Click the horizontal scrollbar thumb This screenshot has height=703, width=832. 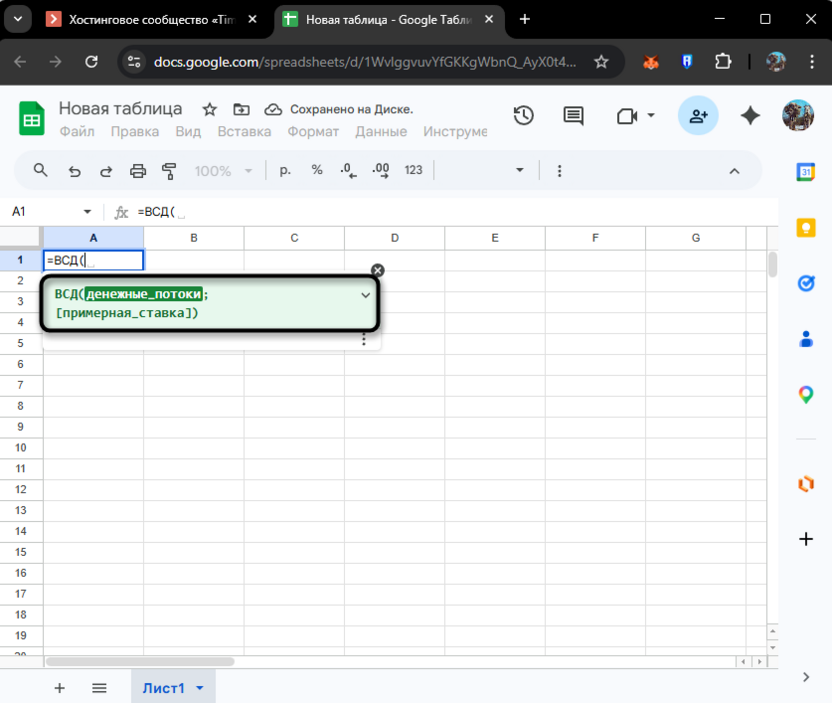(x=140, y=661)
